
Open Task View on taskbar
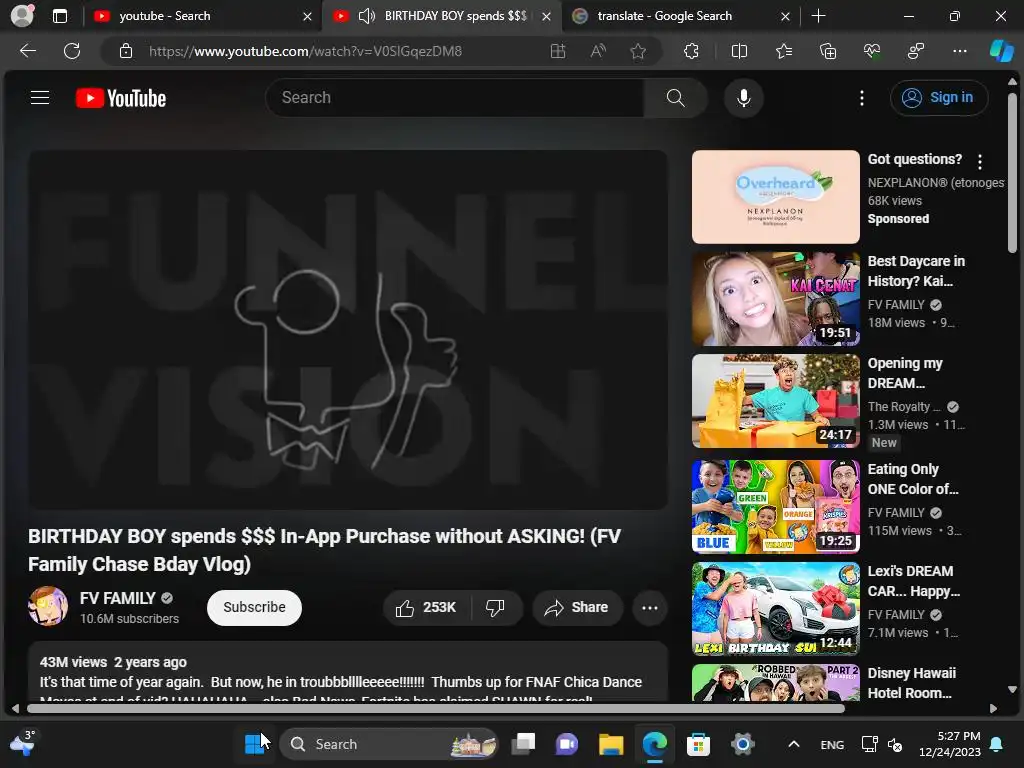[x=523, y=744]
